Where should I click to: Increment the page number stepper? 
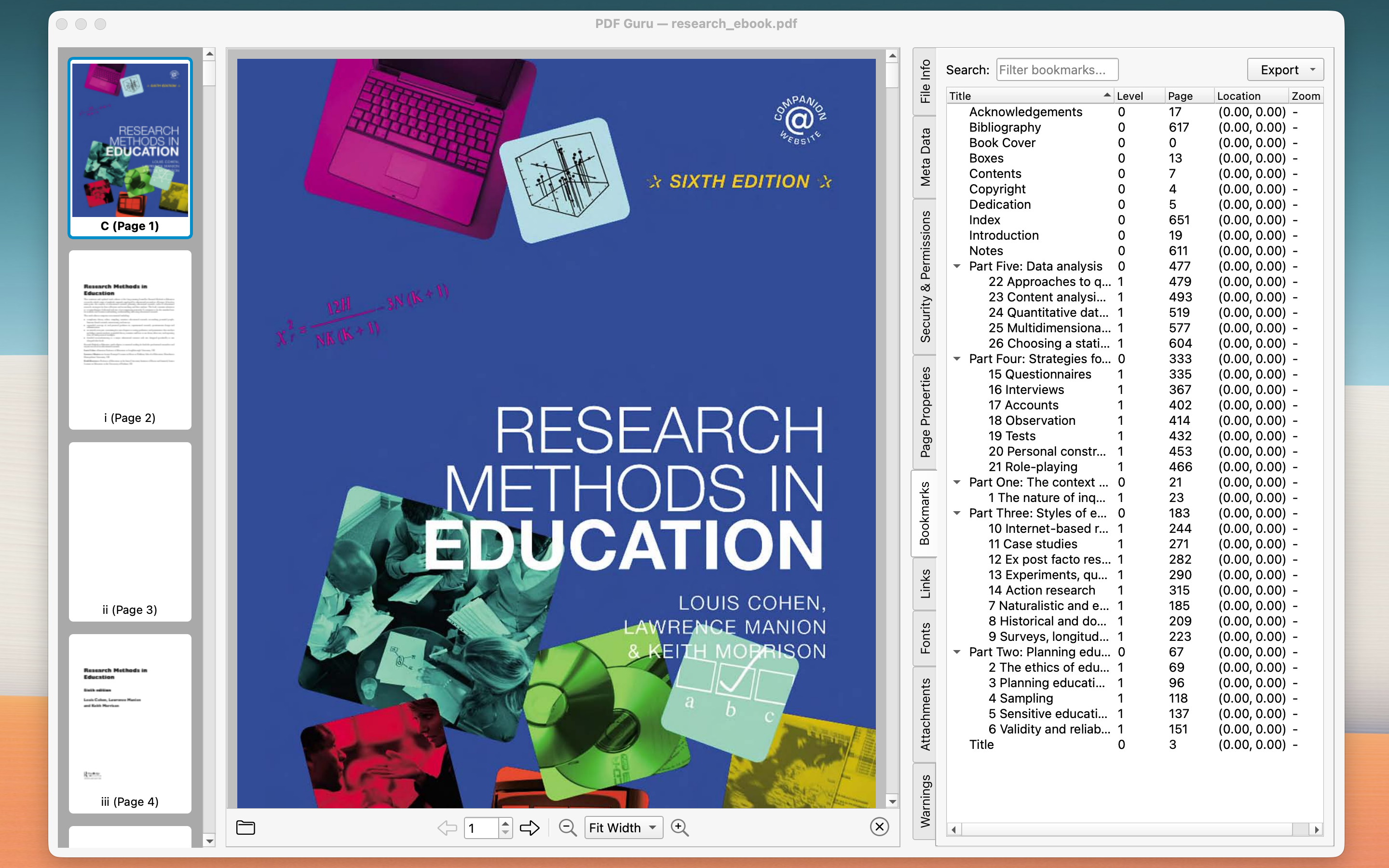[x=504, y=823]
